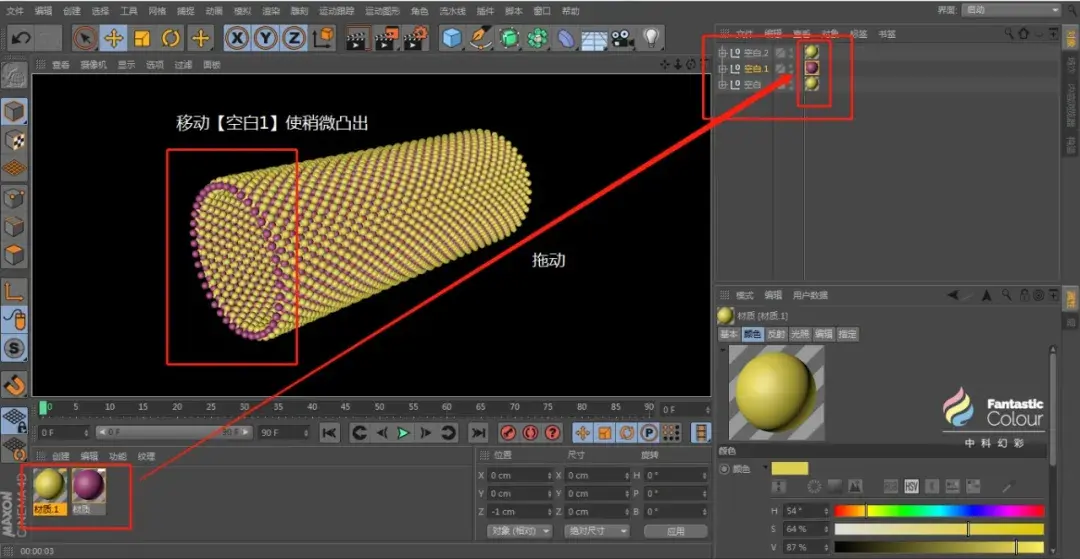
Task: Open the 对象 (相对) dropdown
Action: pos(519,531)
